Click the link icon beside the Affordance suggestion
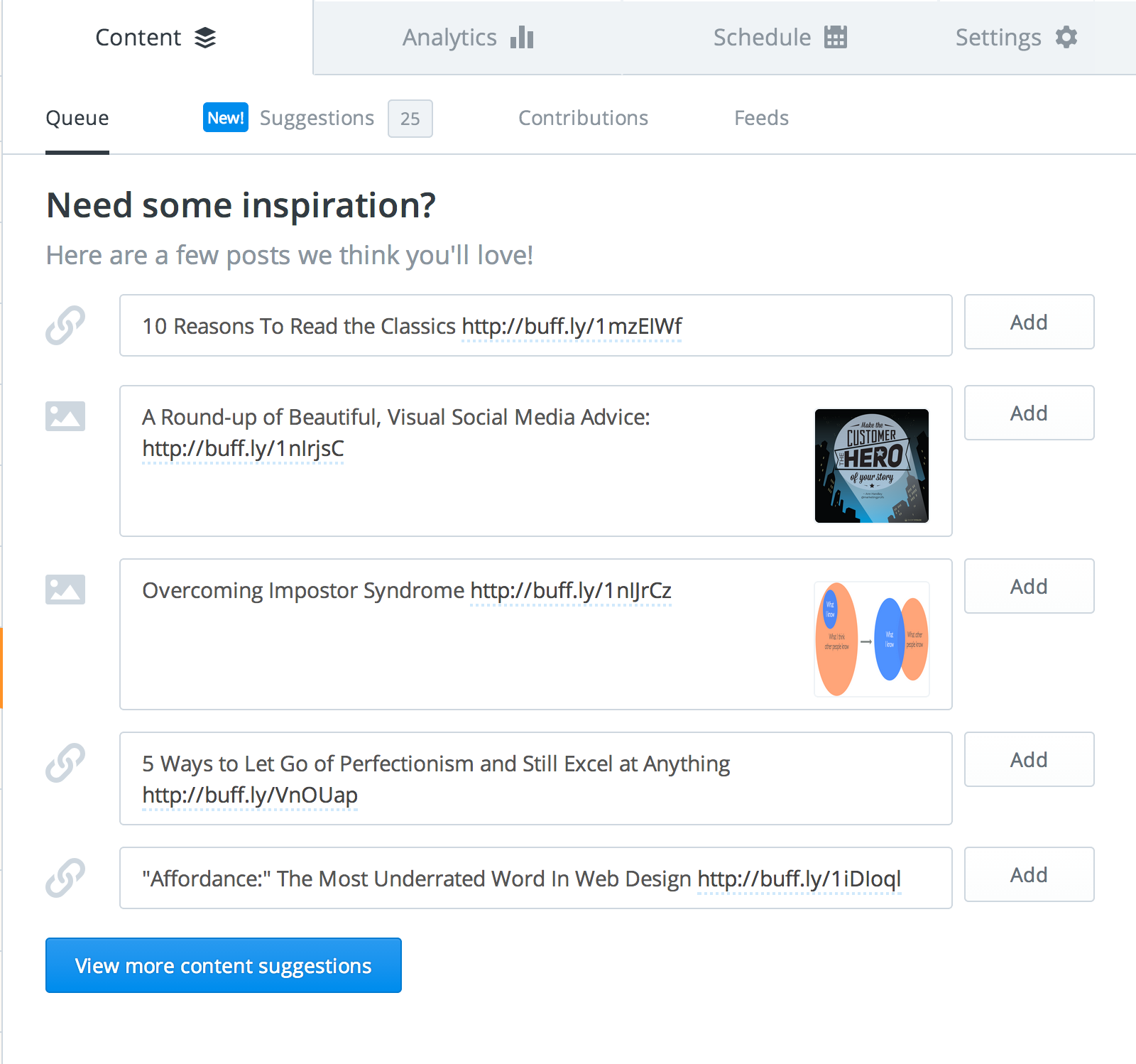The width and height of the screenshot is (1136, 1064). click(x=65, y=877)
